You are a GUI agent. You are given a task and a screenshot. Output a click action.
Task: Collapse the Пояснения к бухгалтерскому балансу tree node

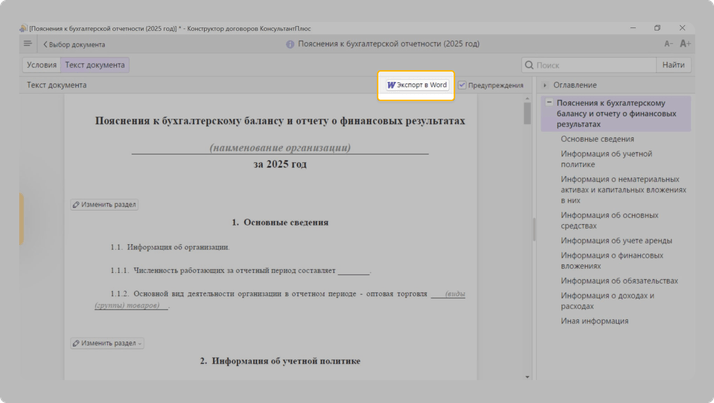click(549, 103)
